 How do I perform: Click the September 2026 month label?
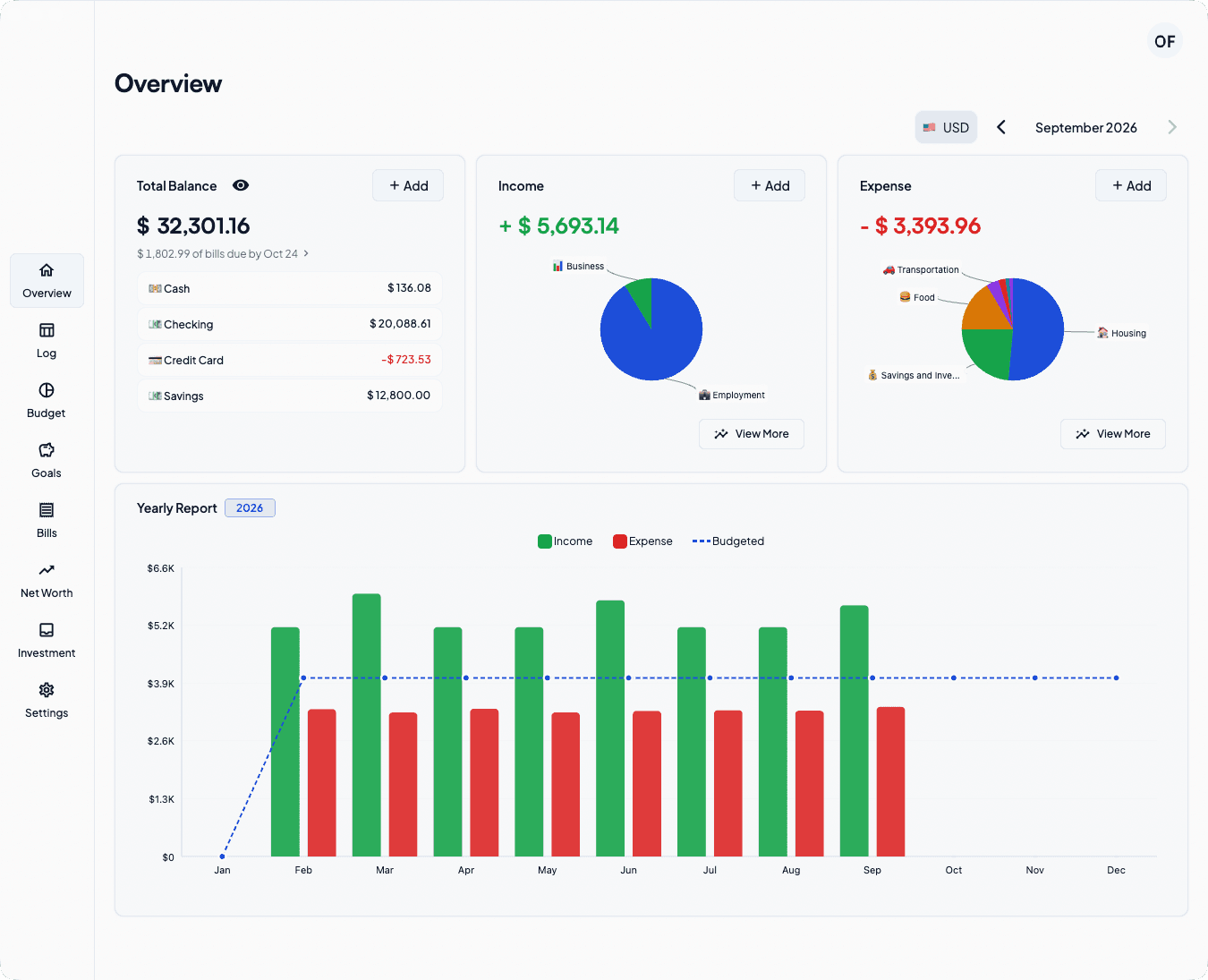1086,127
